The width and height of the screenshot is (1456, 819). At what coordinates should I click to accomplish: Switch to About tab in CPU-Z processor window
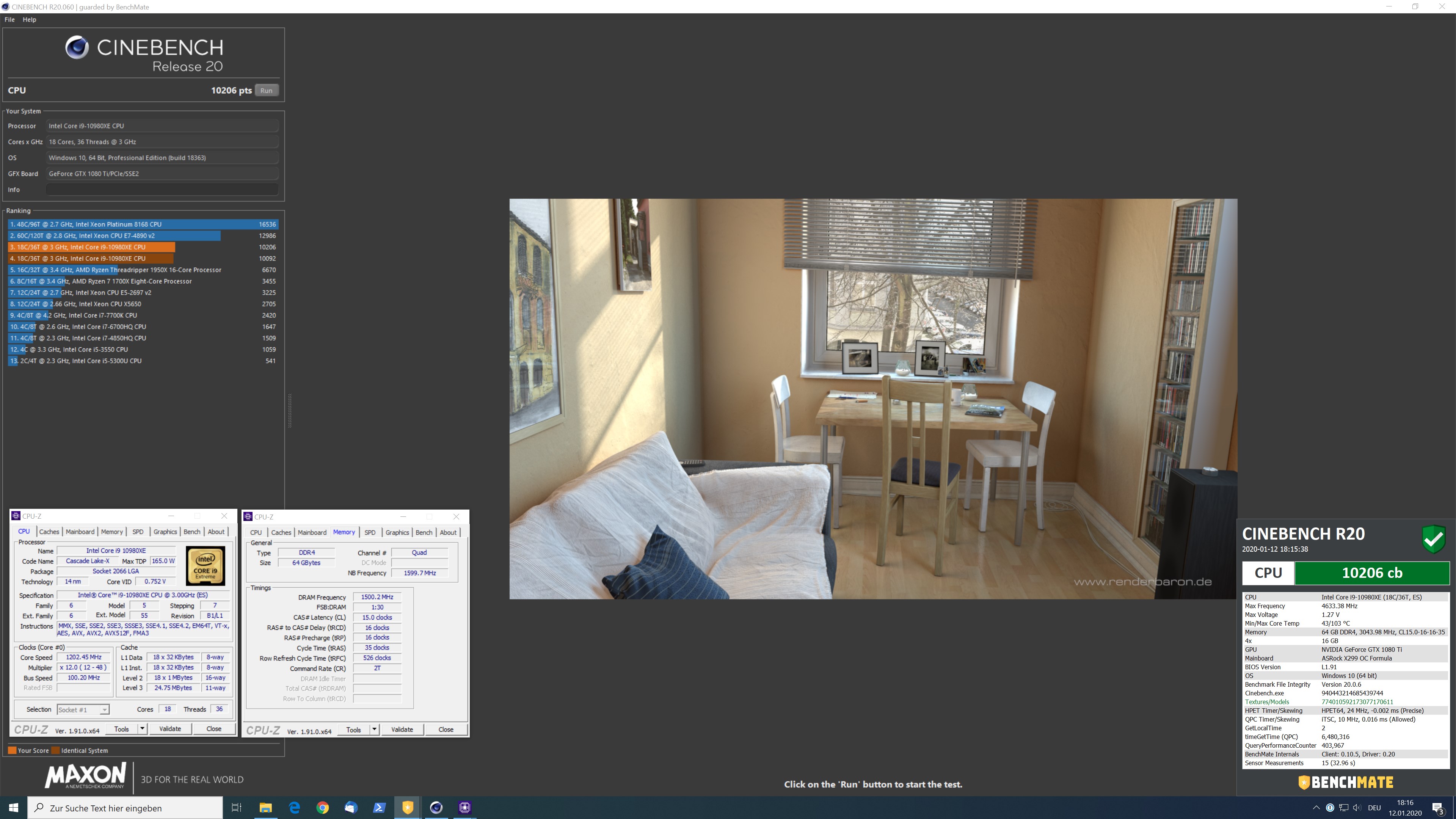pos(216,532)
